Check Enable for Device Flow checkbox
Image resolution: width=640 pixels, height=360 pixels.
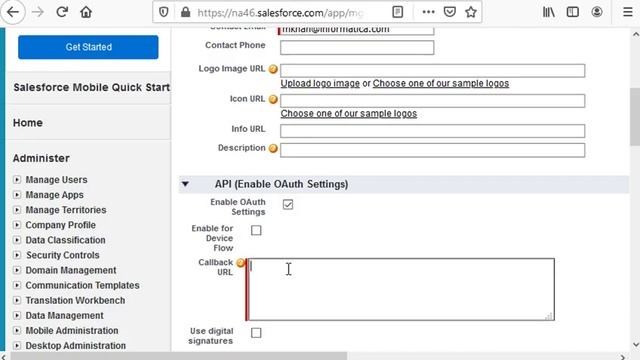pos(256,230)
